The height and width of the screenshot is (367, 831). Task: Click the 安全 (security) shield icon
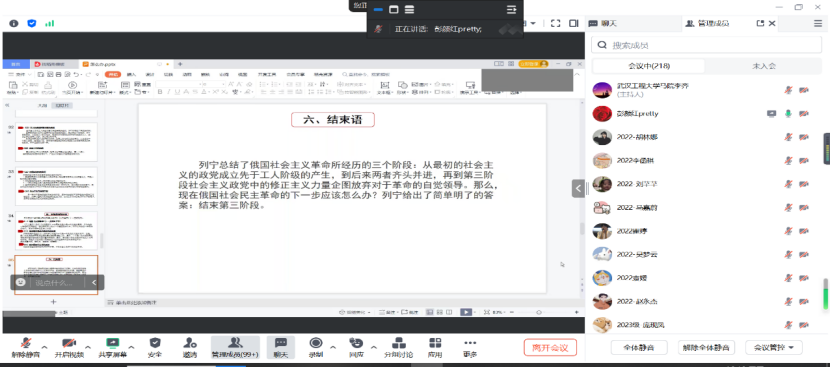(x=155, y=343)
